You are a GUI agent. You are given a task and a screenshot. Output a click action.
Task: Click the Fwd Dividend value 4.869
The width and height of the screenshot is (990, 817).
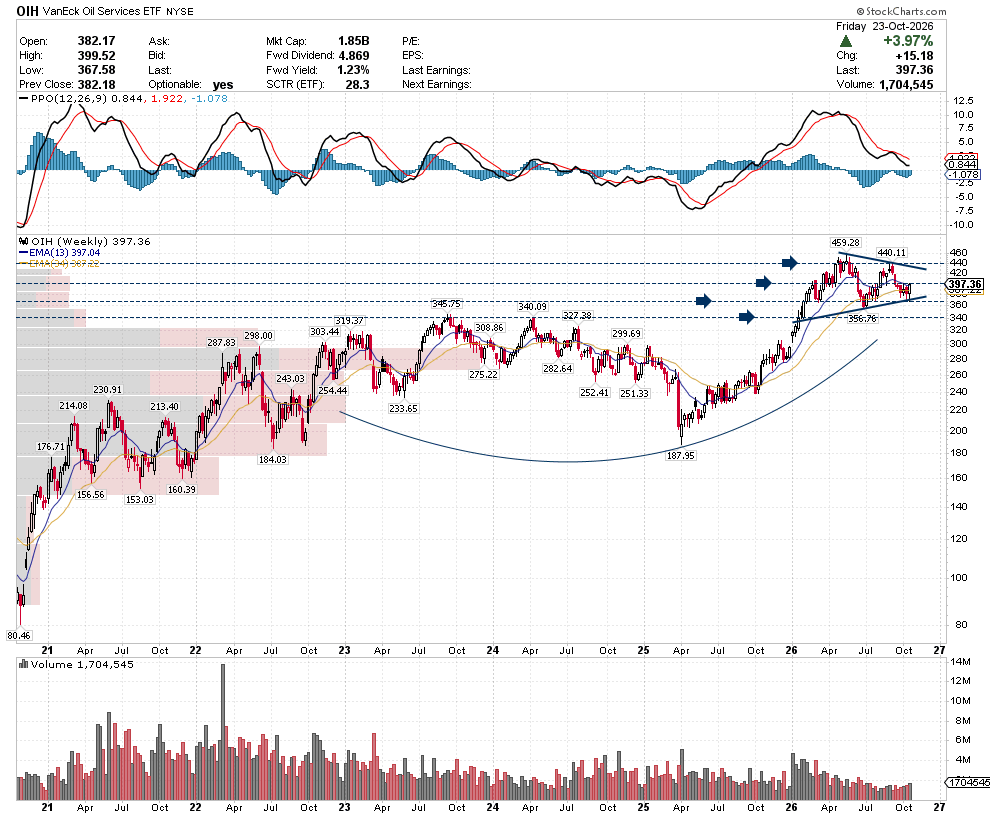tap(354, 56)
